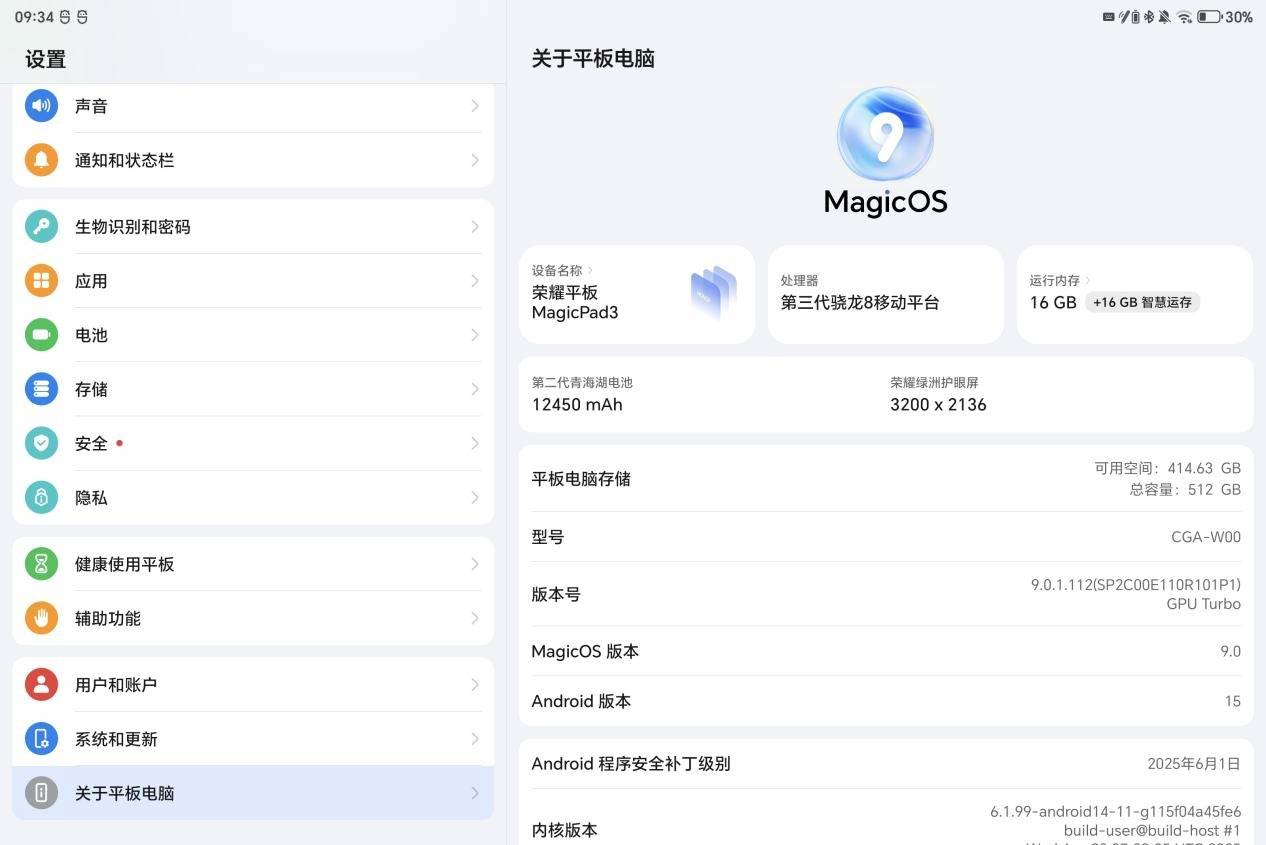The image size is (1266, 845).
Task: Tap available space 414.63 GB
Action: 1167,468
